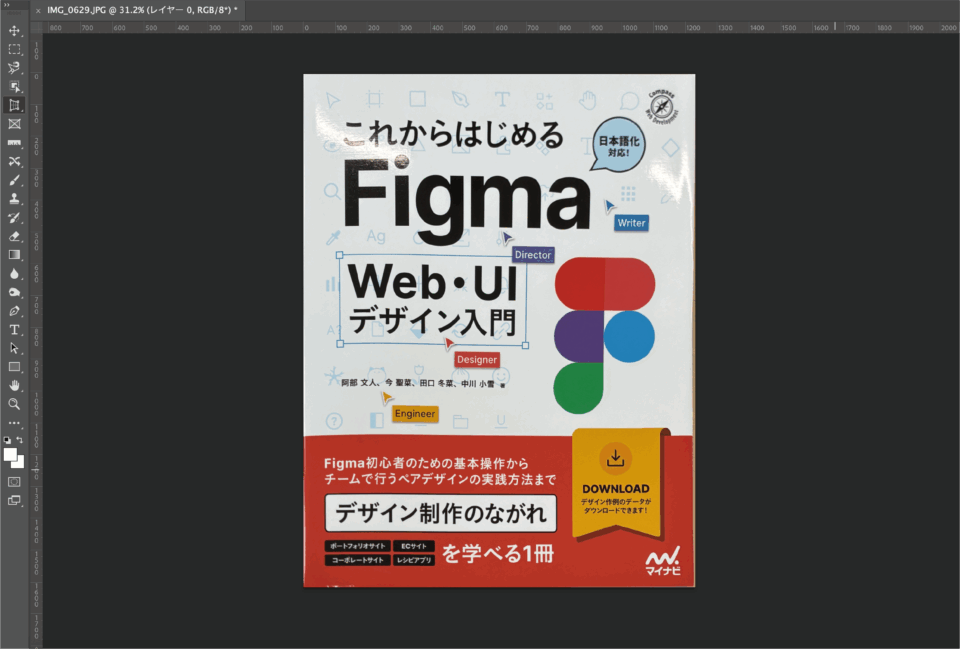The height and width of the screenshot is (649, 960).
Task: Select the Rectangular Marquee tool
Action: 14,49
